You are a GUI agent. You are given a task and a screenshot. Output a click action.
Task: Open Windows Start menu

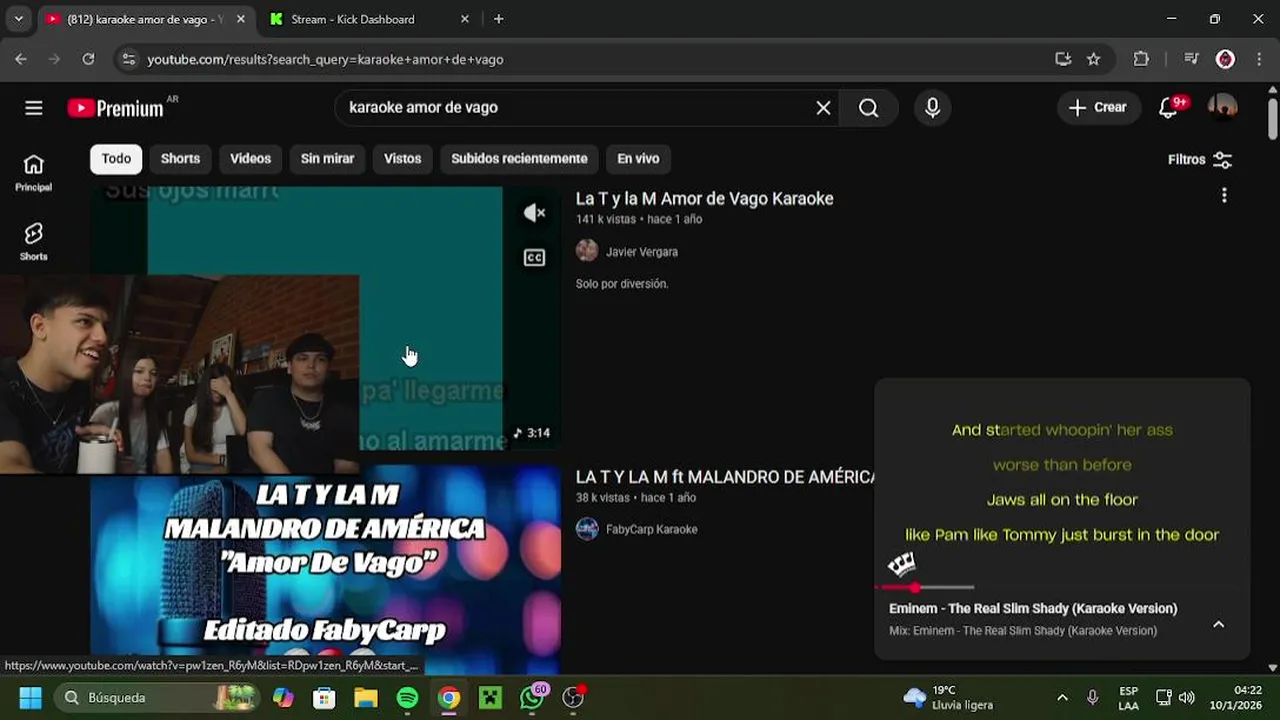[31, 697]
